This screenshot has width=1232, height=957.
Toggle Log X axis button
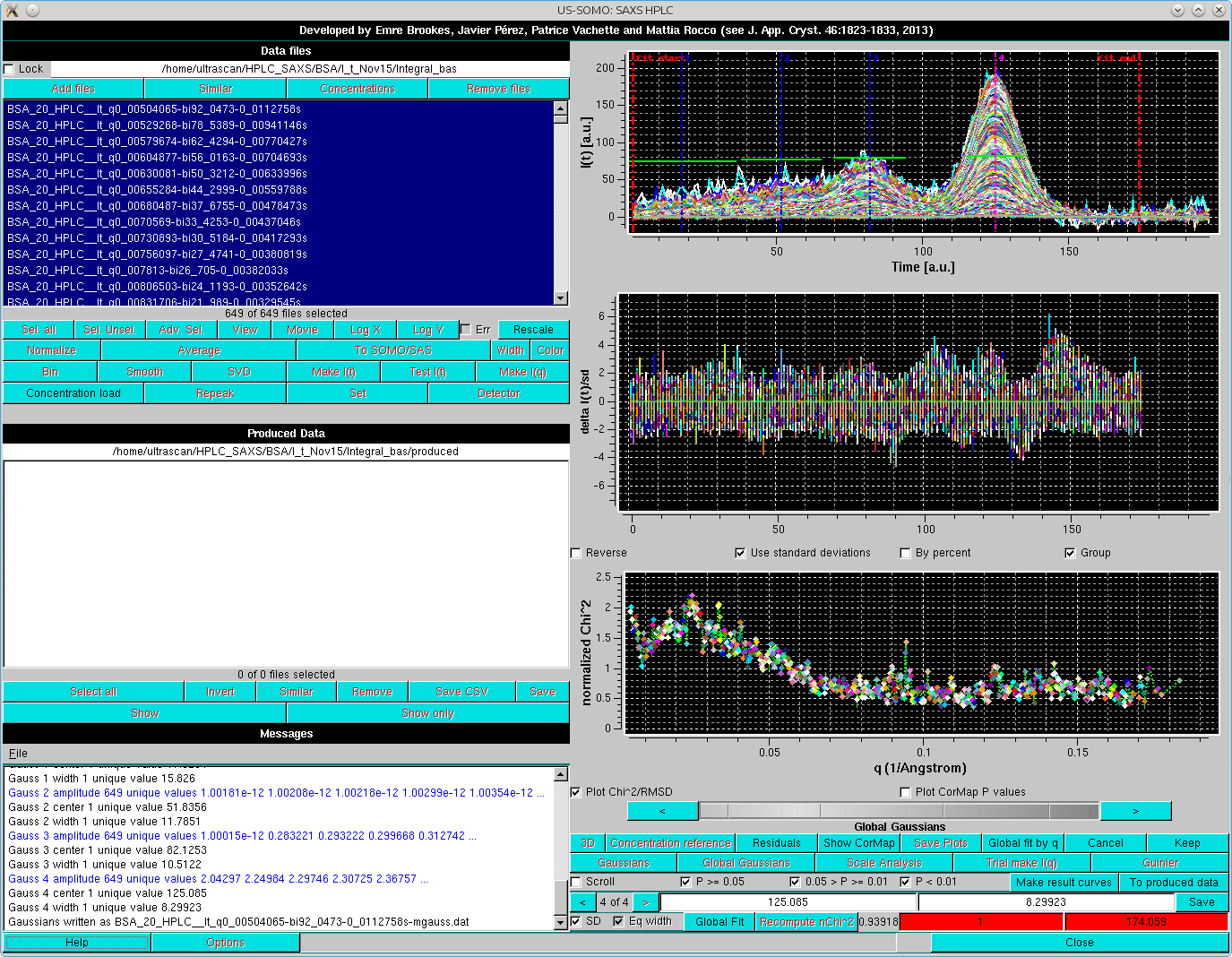[366, 330]
